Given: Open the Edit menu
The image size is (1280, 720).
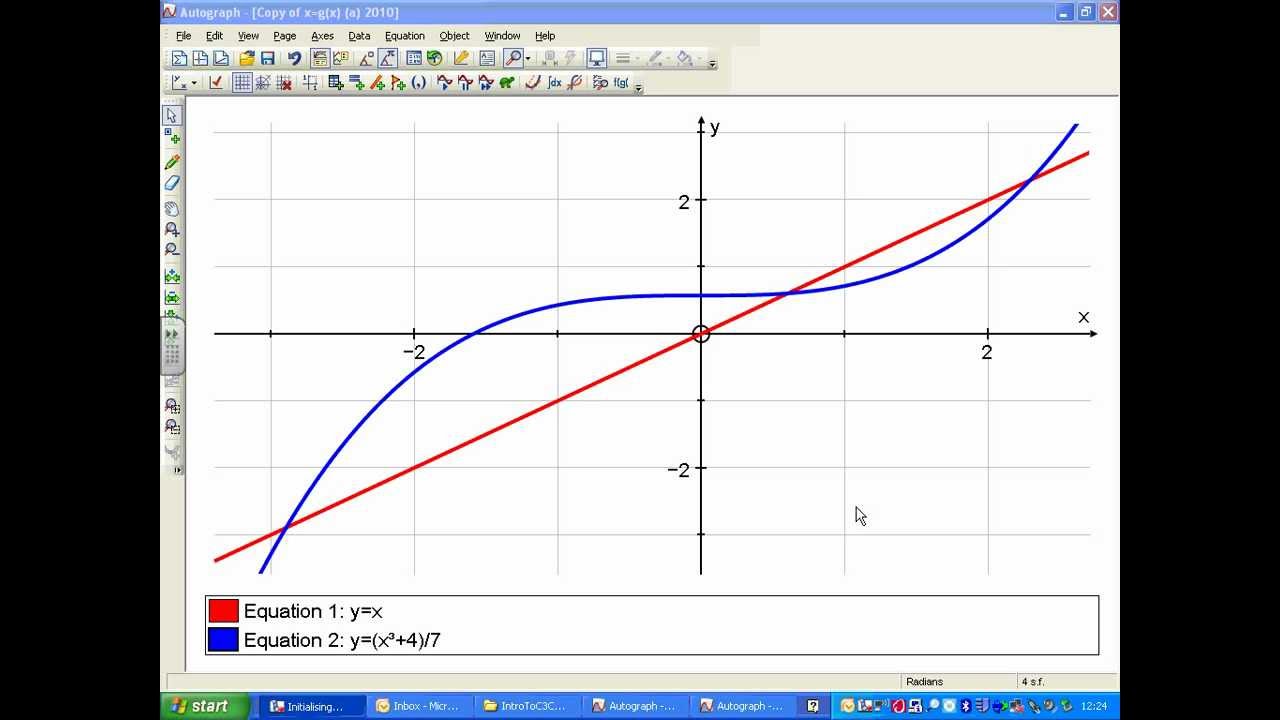Looking at the screenshot, I should (214, 36).
